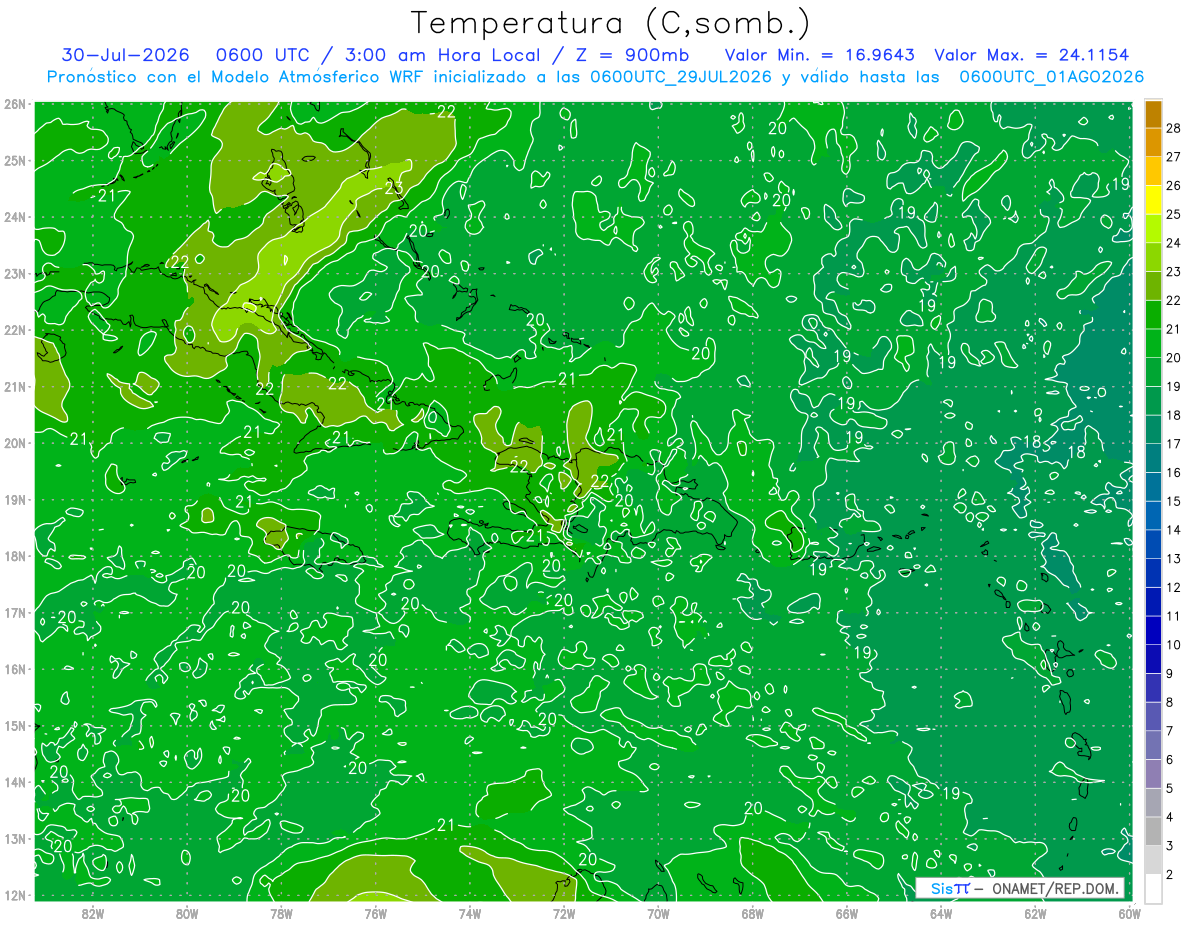Click the '70W' longitude axis label
The height and width of the screenshot is (927, 1200).
point(658,913)
